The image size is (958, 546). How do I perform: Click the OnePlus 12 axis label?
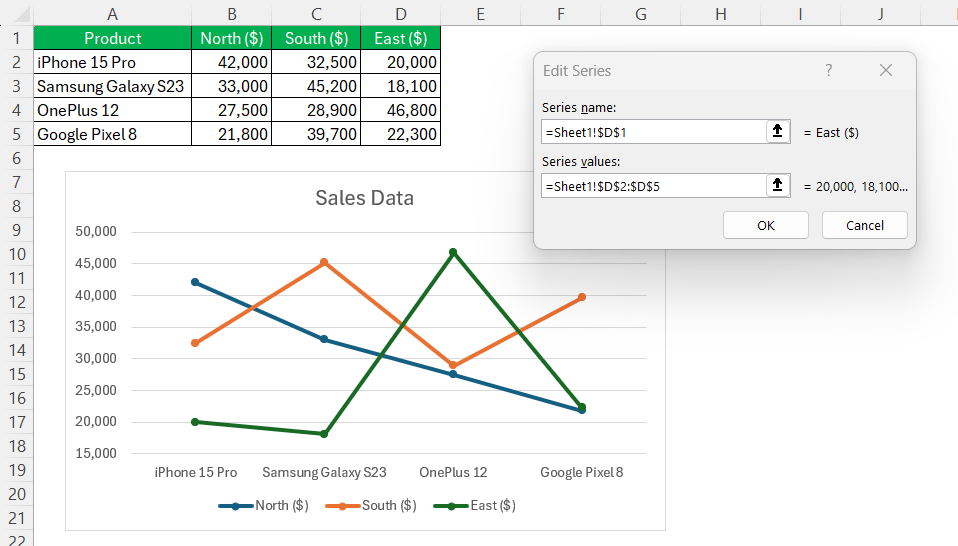click(x=453, y=472)
